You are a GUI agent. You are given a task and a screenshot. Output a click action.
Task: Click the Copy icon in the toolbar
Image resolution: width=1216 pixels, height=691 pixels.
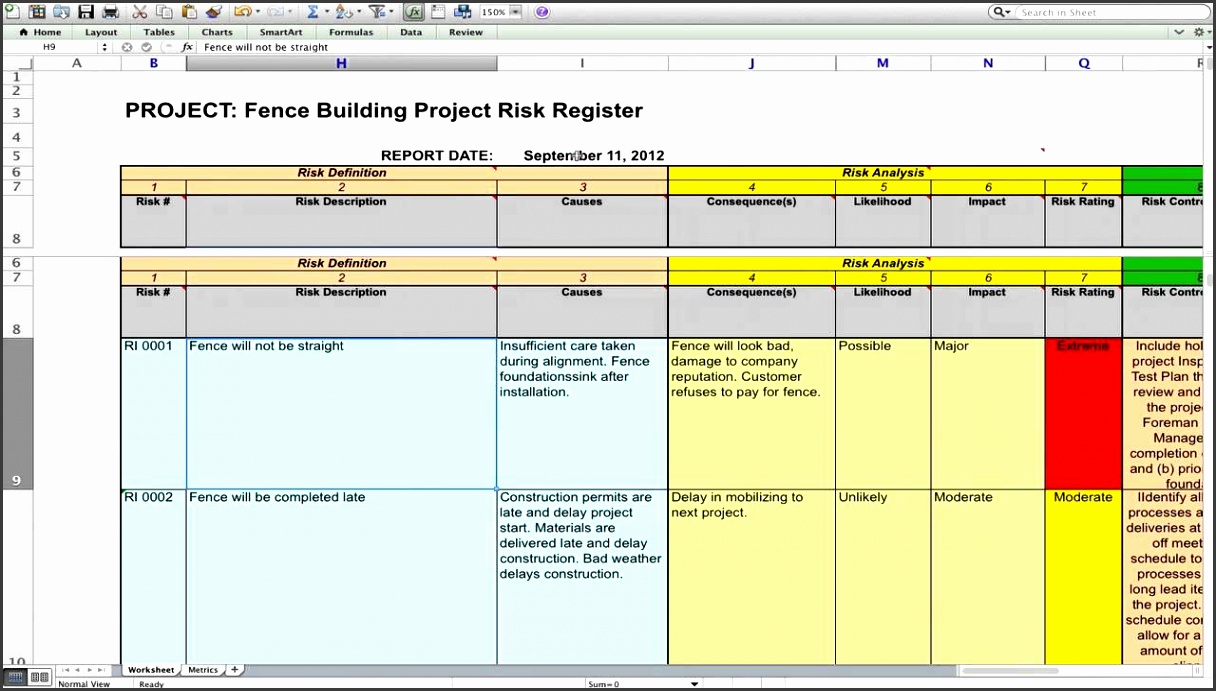[x=165, y=11]
